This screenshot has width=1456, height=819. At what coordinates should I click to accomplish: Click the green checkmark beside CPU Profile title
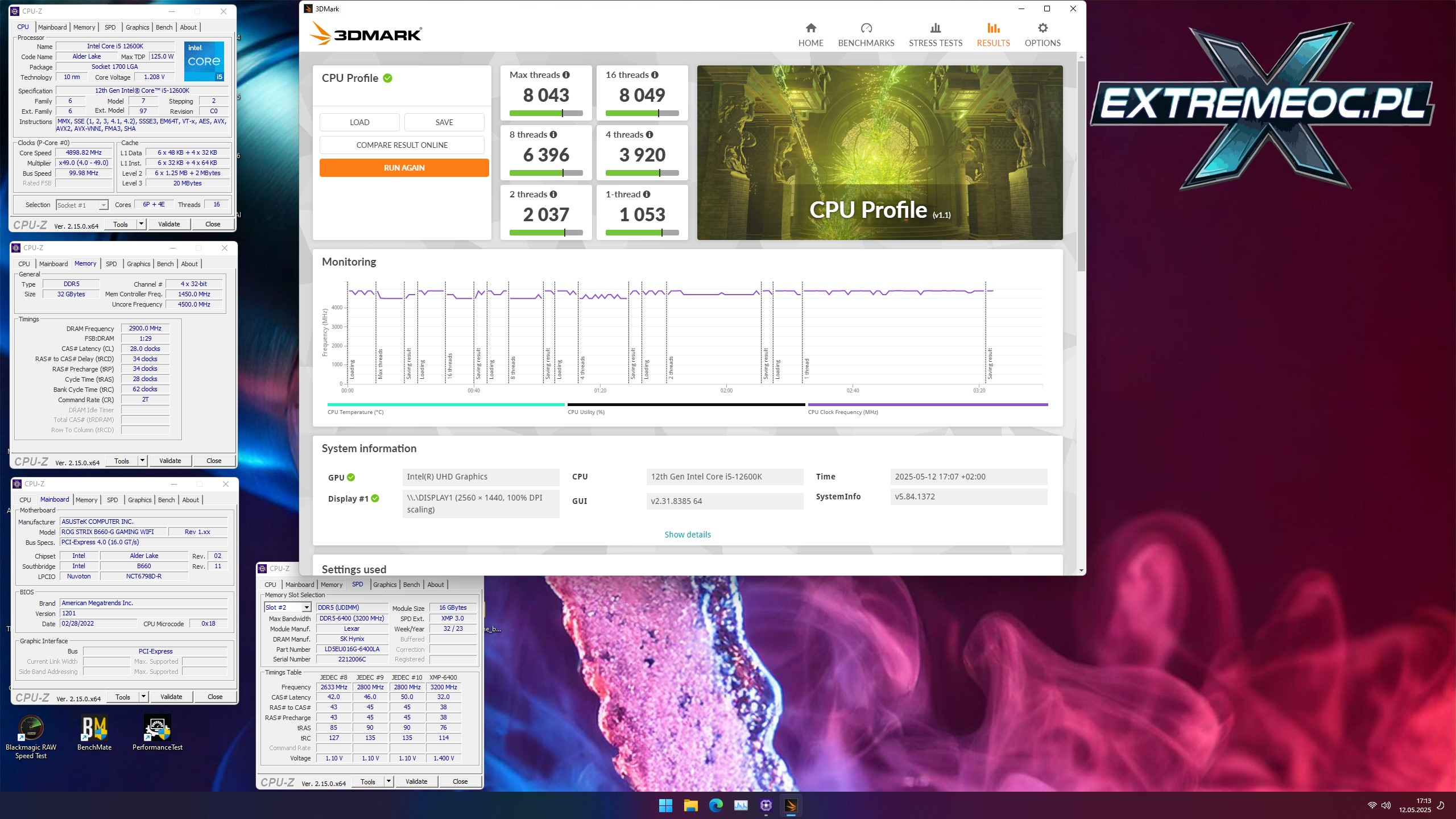[387, 78]
